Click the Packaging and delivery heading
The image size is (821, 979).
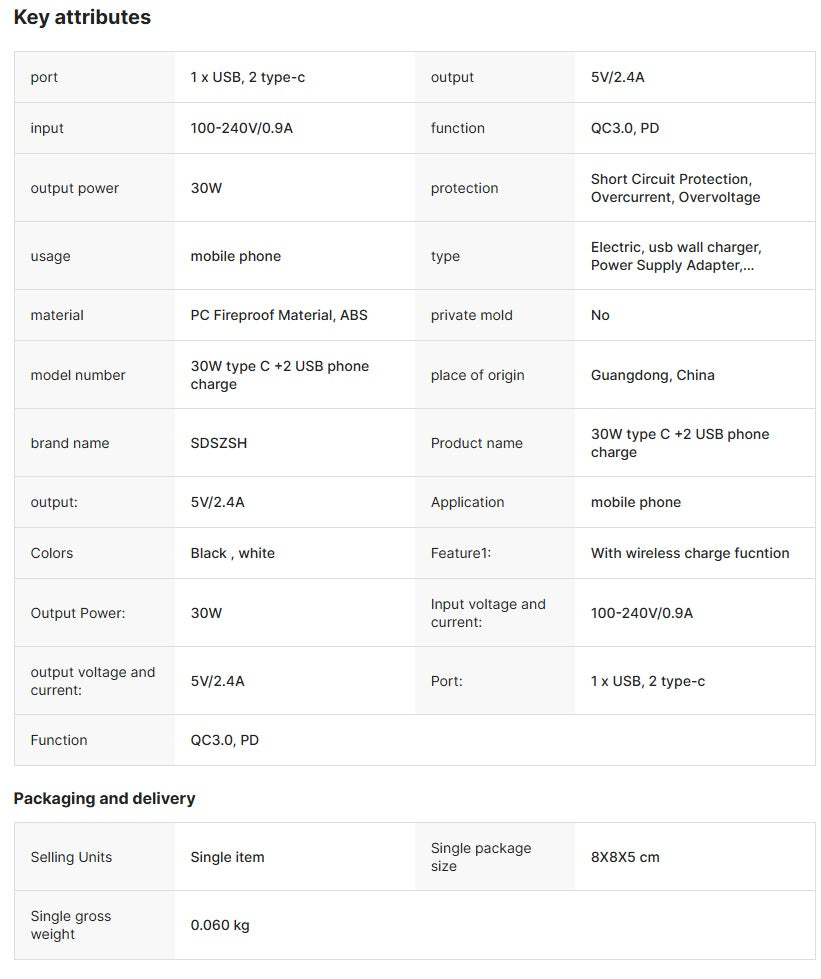coord(104,798)
